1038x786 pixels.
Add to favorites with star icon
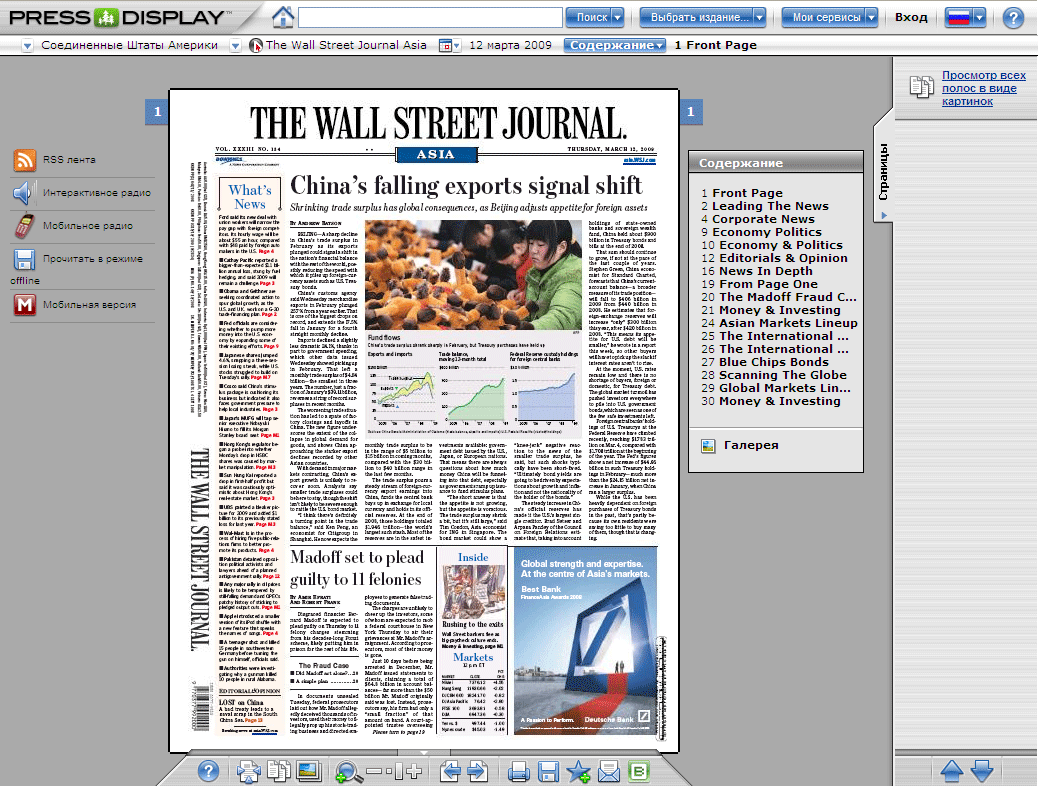(578, 770)
